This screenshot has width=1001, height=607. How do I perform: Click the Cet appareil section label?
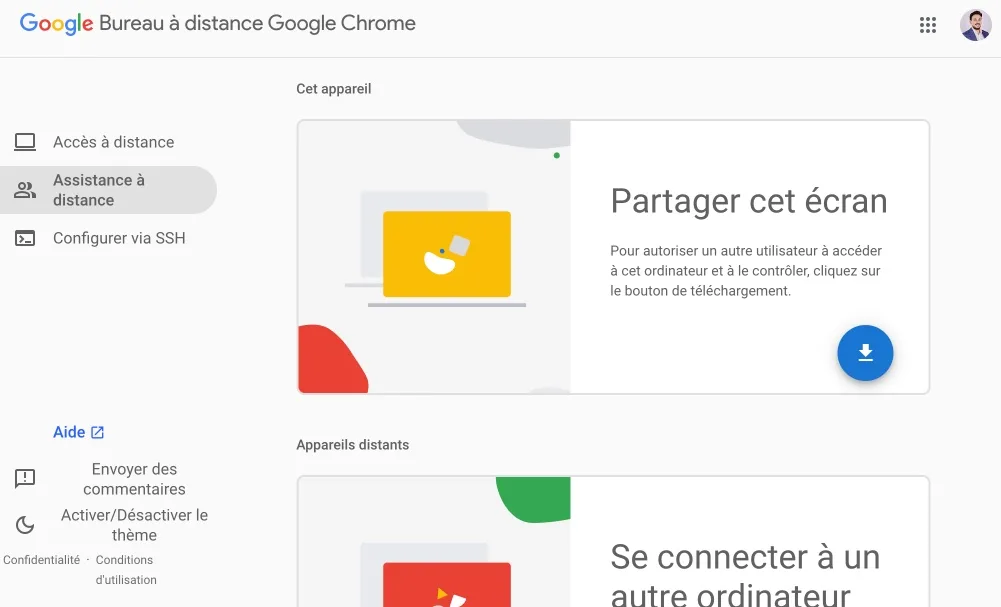coord(333,89)
